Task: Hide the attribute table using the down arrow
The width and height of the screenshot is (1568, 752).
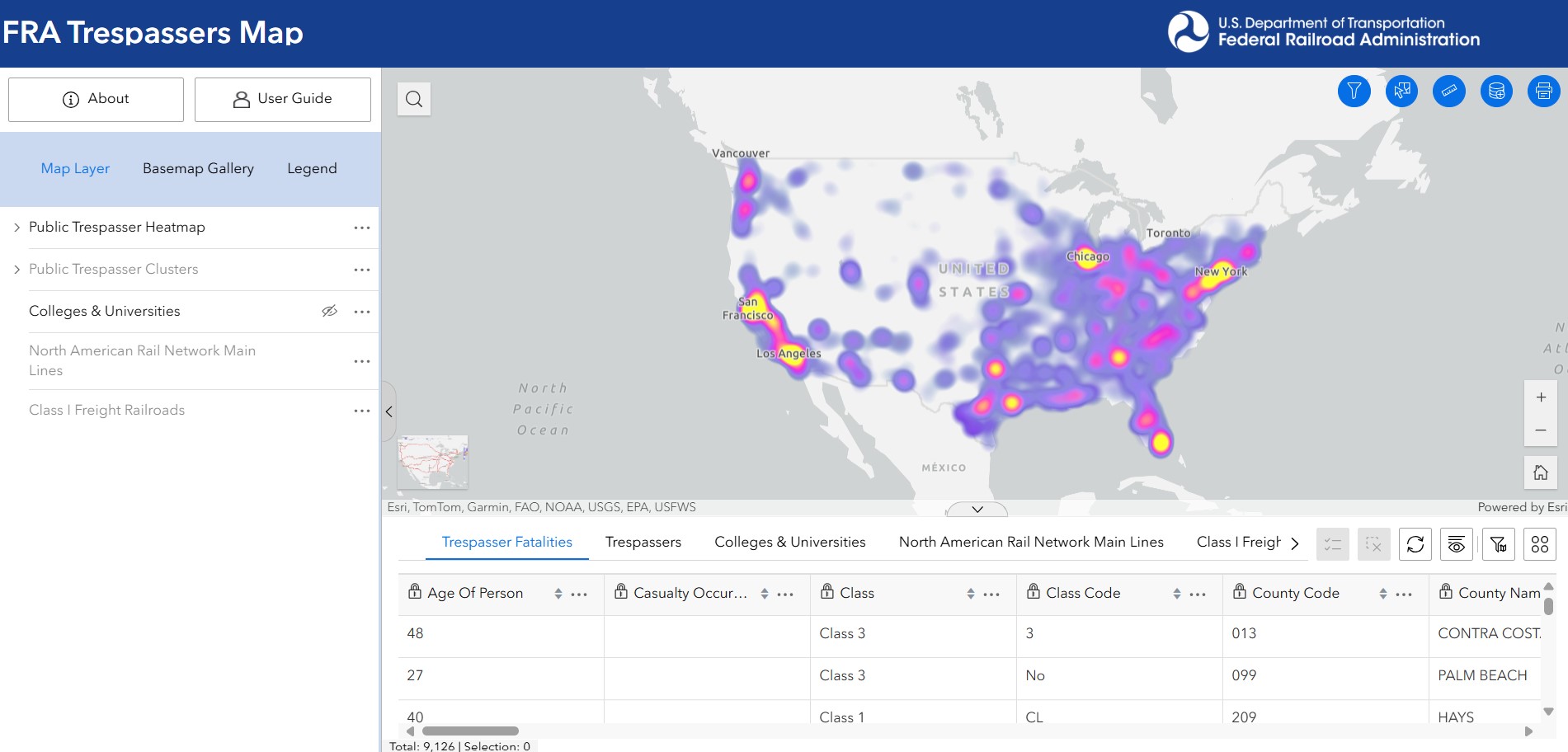Action: (x=976, y=510)
